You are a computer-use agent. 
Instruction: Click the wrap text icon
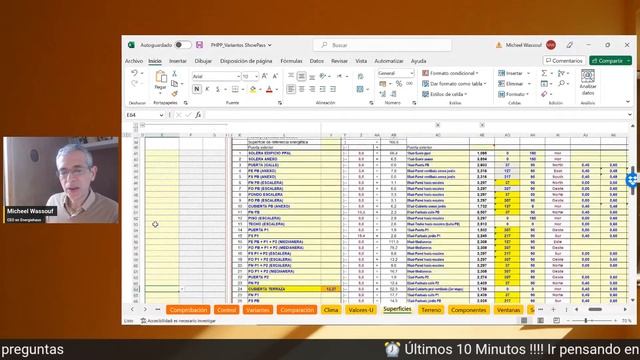(360, 76)
